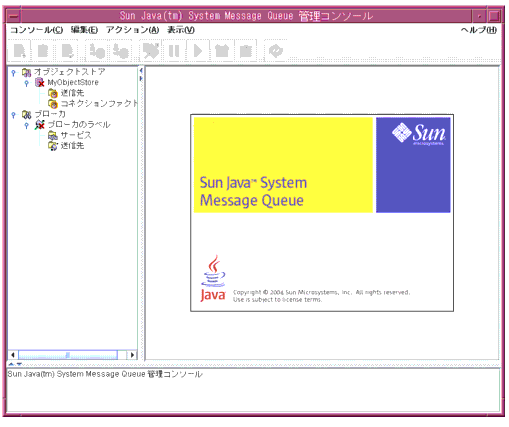Collapse the オブジェクトストア tree node handle

pos(13,72)
